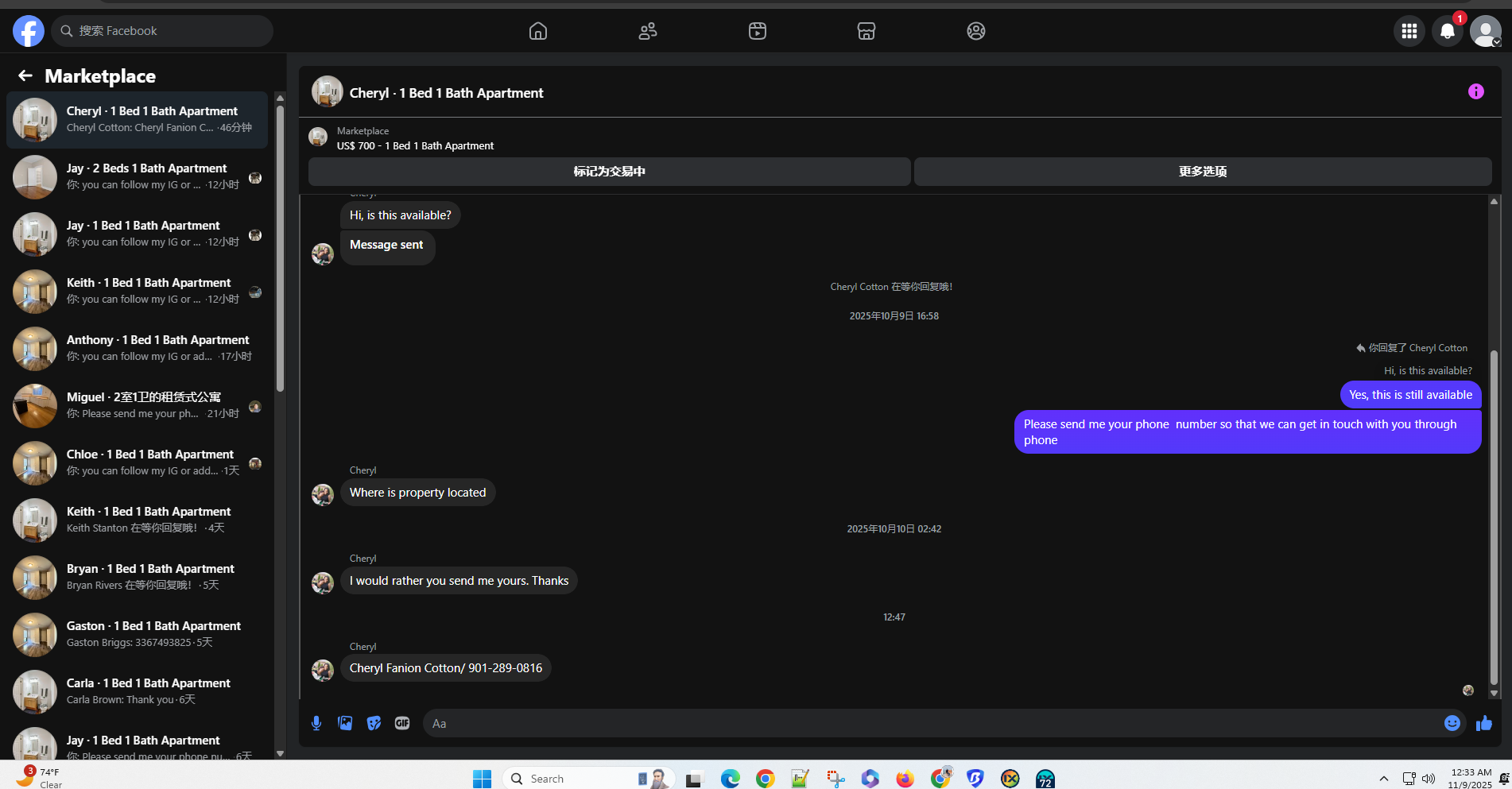Viewport: 1512px width, 789px height.
Task: Open Task View on the taskbar
Action: tap(695, 779)
